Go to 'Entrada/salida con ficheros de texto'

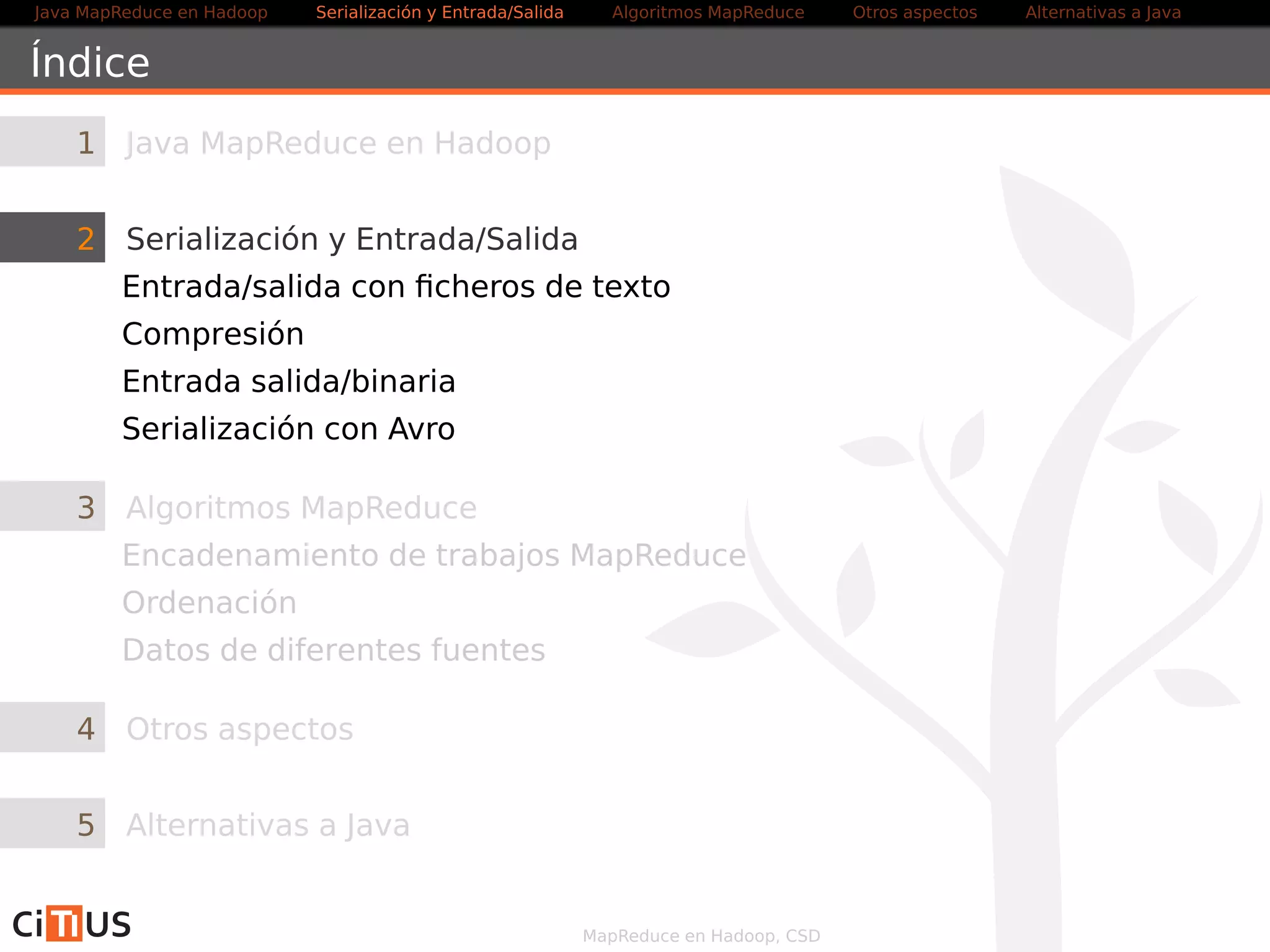coord(396,286)
